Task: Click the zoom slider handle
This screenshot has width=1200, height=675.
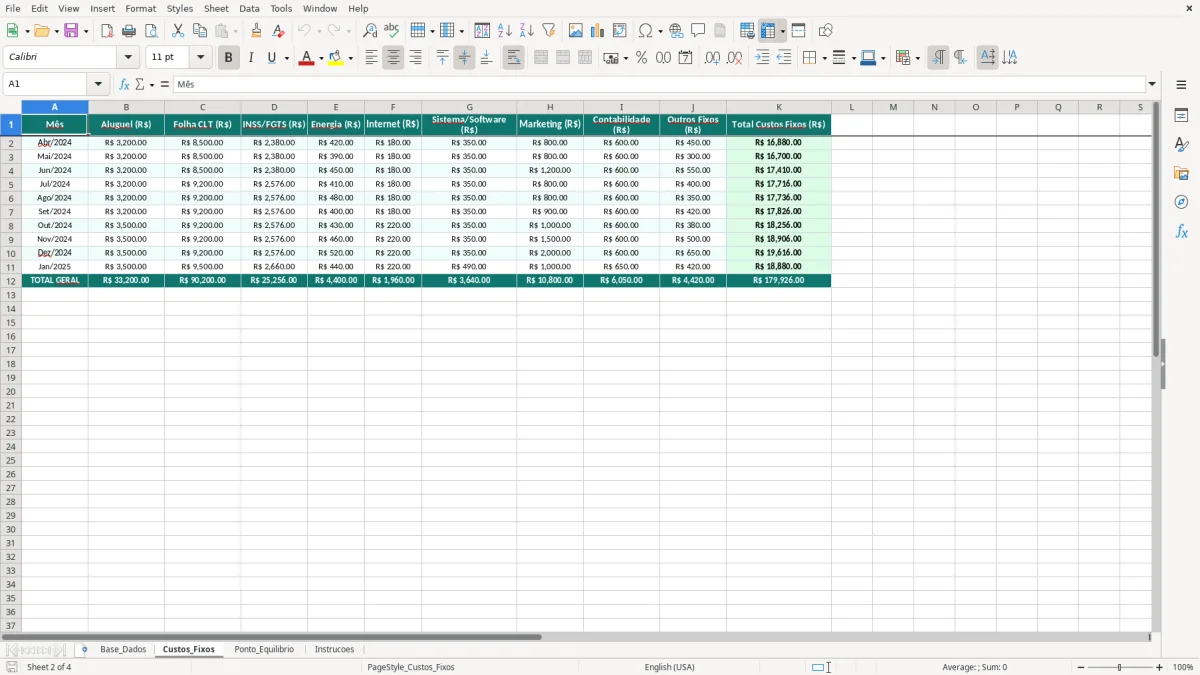Action: (x=1120, y=667)
